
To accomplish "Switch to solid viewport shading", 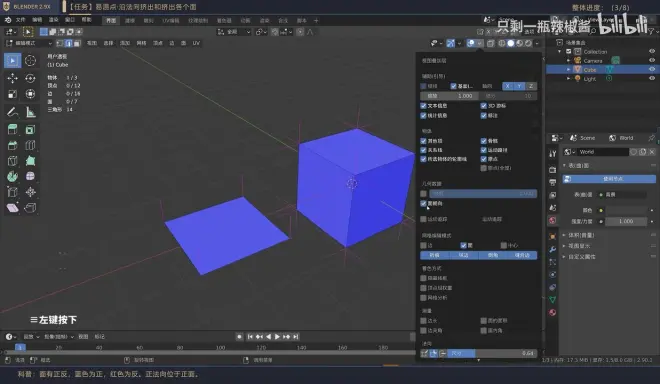I will pyautogui.click(x=511, y=43).
